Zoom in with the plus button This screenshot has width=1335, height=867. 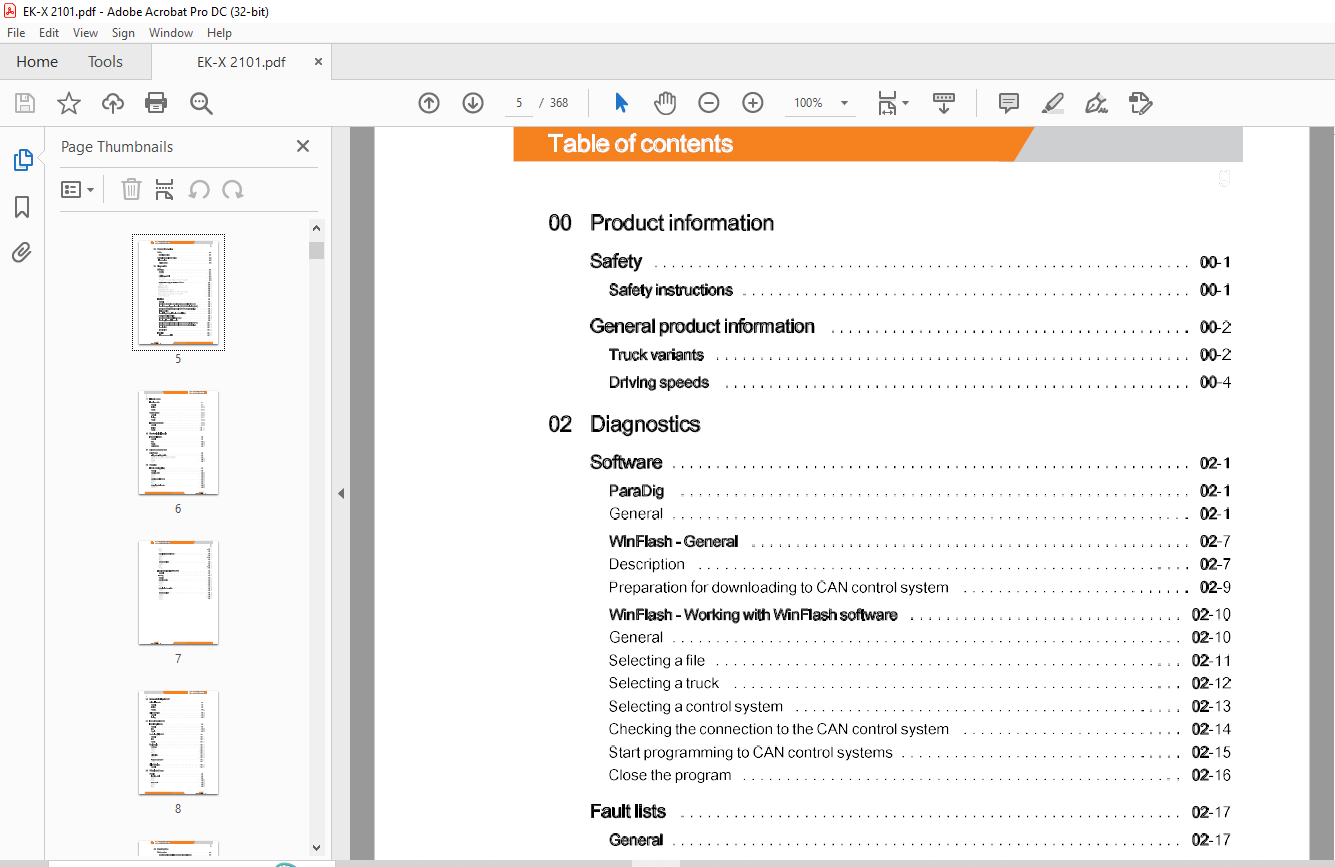(x=753, y=103)
